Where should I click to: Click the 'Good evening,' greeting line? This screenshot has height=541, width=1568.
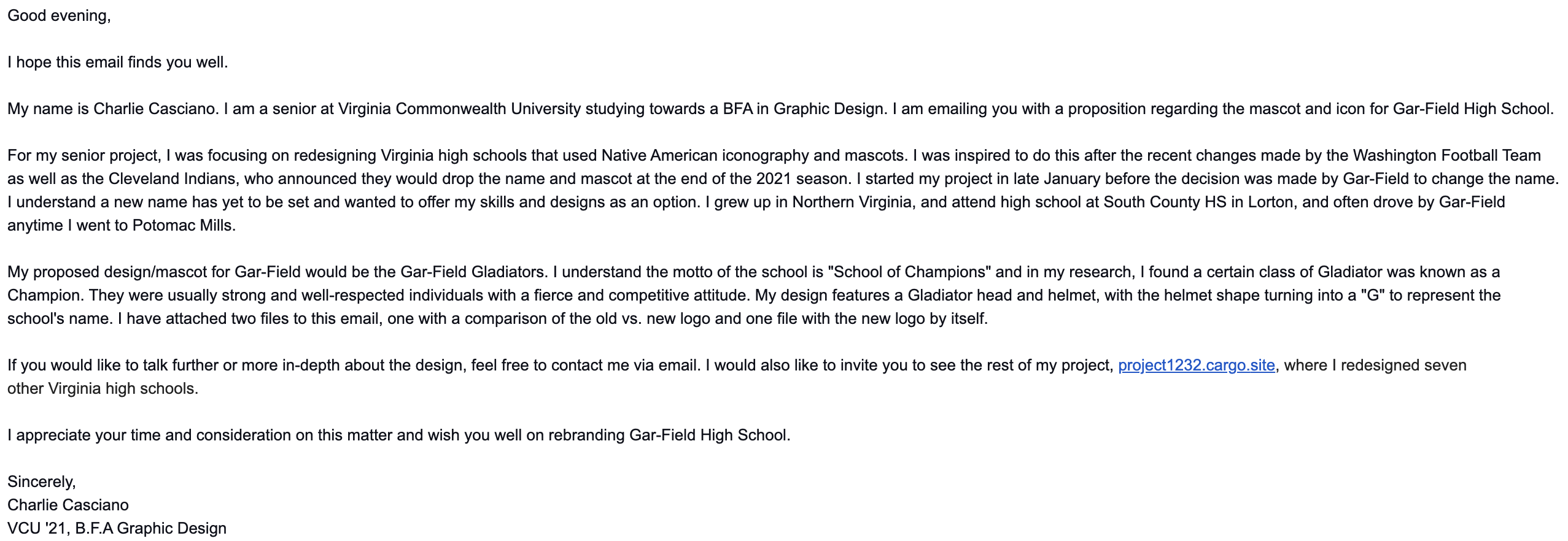pos(59,16)
